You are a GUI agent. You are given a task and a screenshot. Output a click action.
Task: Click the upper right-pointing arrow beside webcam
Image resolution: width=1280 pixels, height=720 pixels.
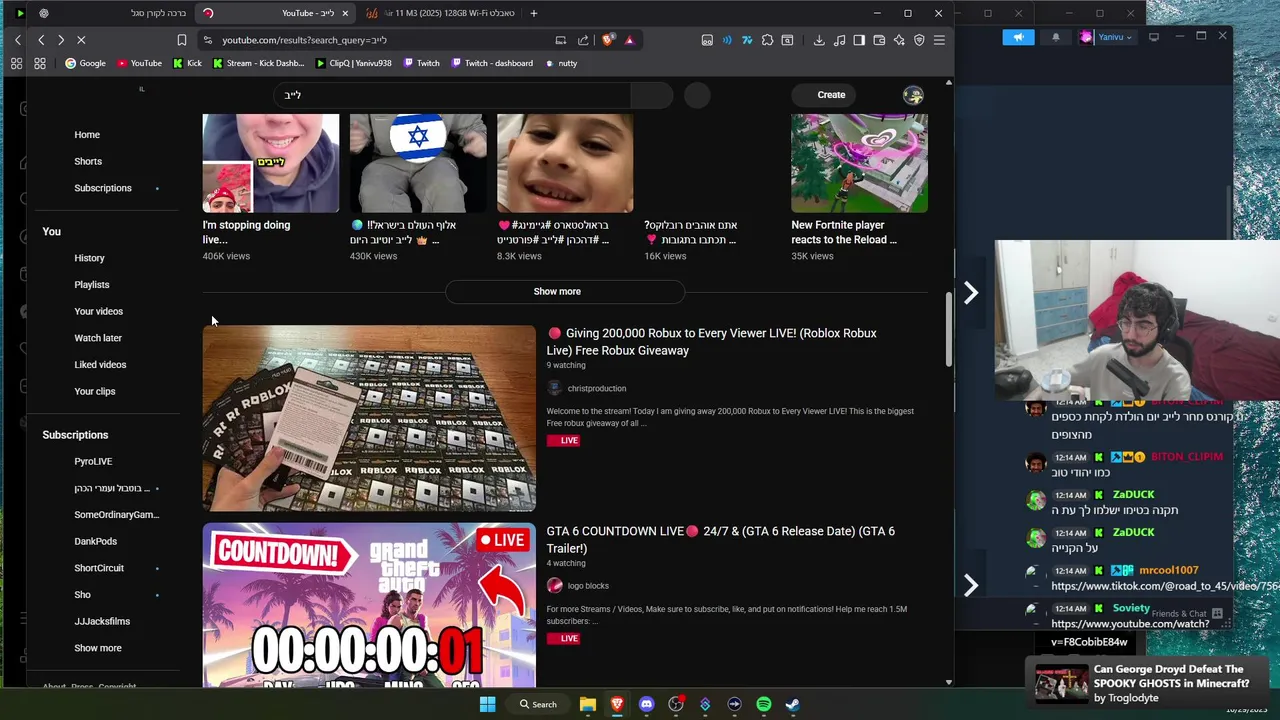pos(970,293)
